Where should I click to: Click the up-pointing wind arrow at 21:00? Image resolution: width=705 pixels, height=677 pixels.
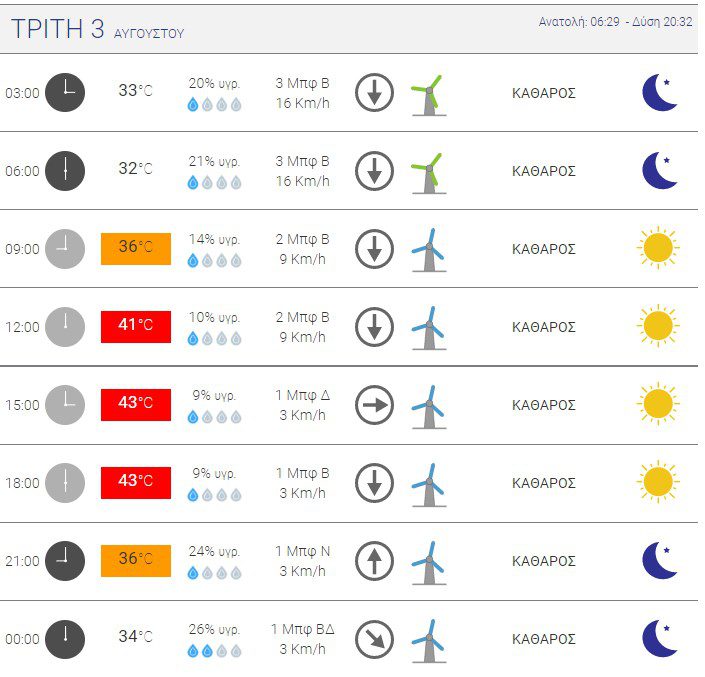tap(374, 561)
